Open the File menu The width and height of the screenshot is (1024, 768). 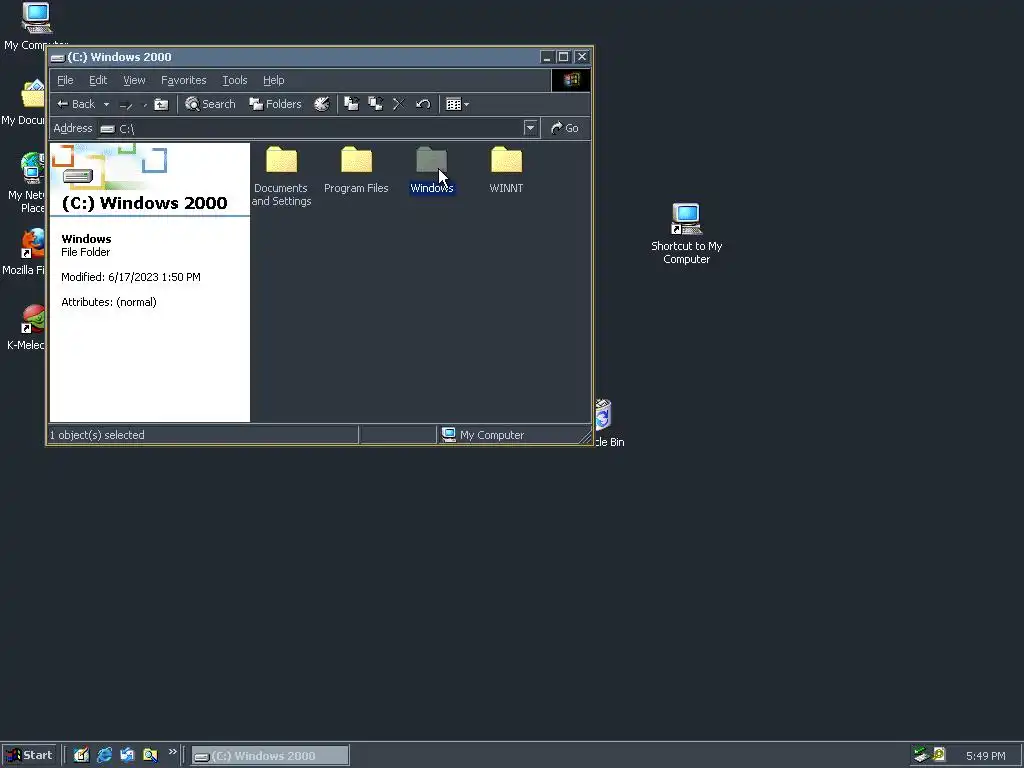click(65, 80)
